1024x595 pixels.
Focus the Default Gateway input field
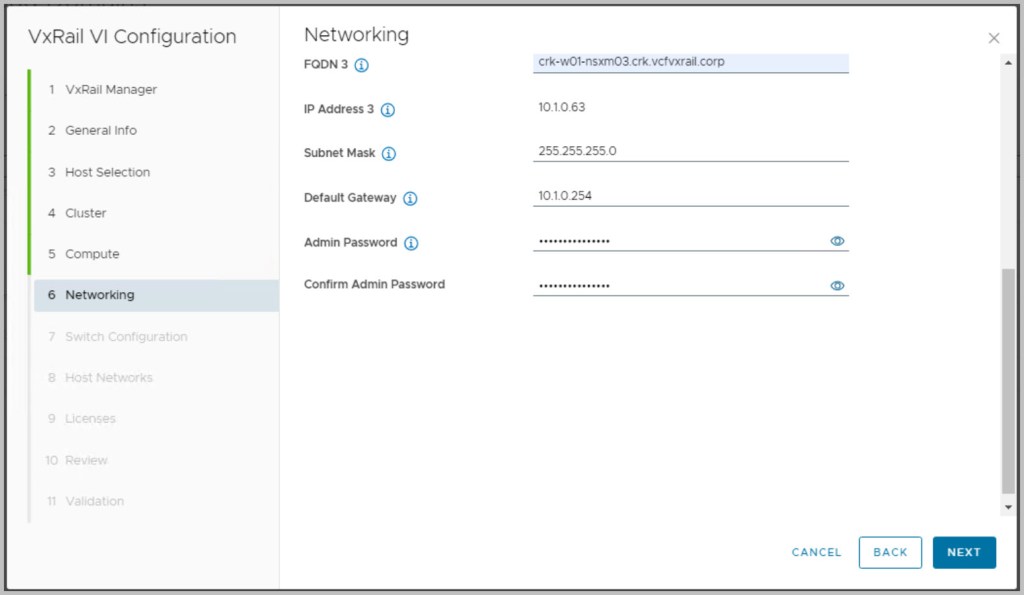[690, 196]
